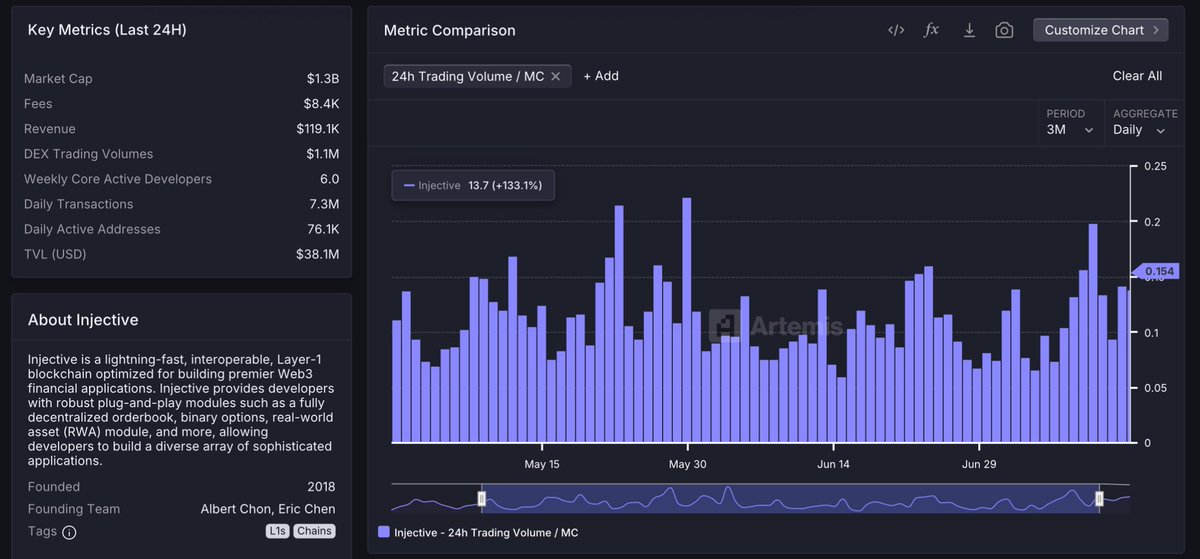Download the chart data
The width and height of the screenshot is (1200, 559).
pos(969,30)
